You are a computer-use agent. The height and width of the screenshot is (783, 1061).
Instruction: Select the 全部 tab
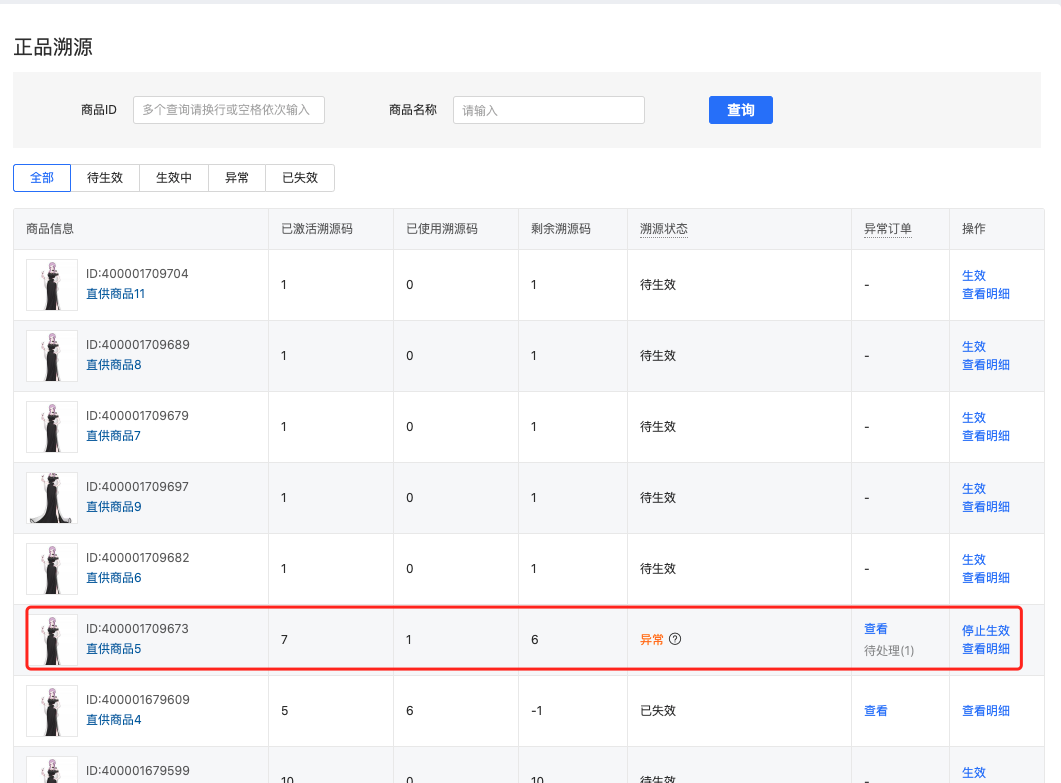[42, 178]
